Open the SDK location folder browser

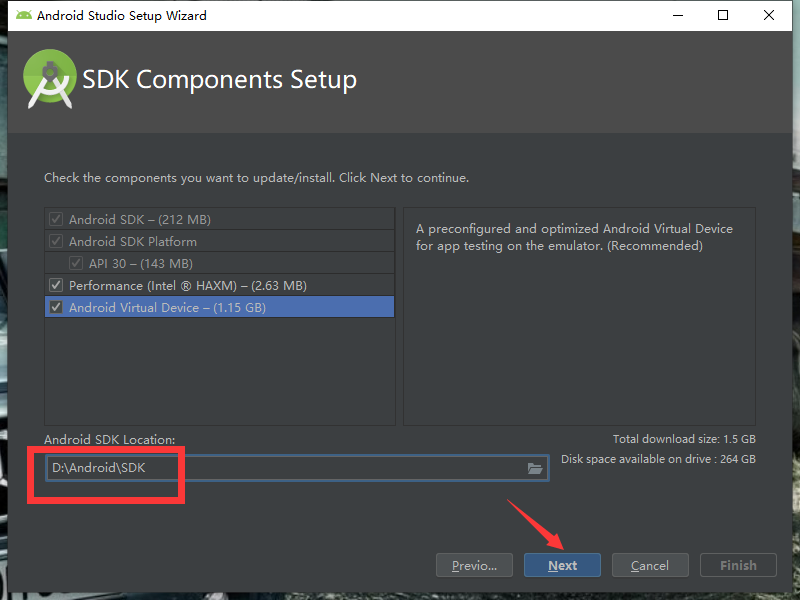click(536, 467)
